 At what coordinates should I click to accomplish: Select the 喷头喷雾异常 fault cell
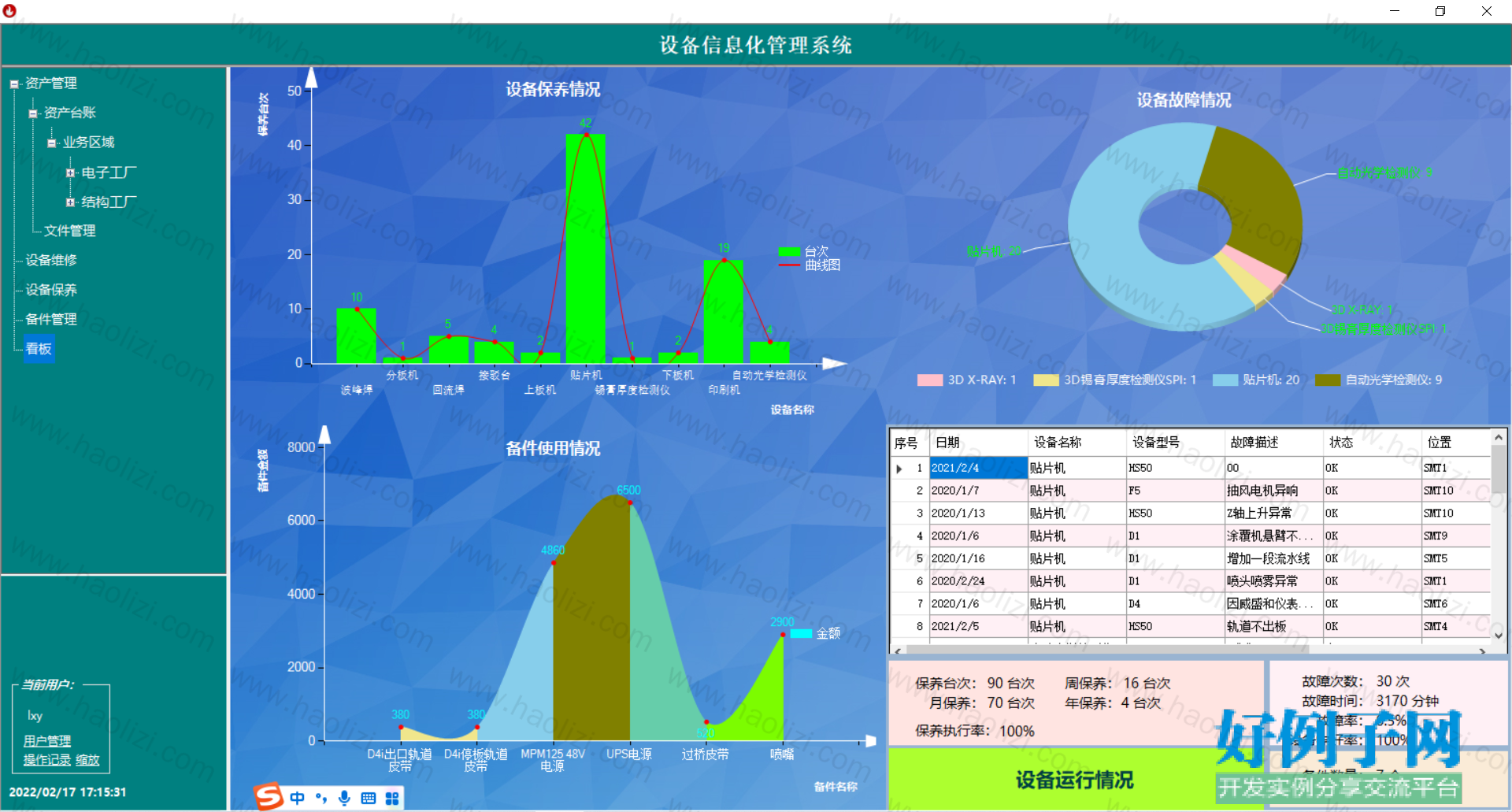click(1274, 581)
